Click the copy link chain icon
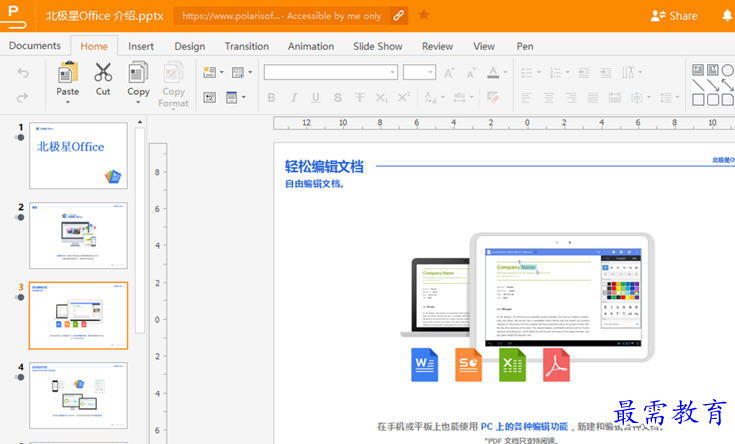 point(399,16)
